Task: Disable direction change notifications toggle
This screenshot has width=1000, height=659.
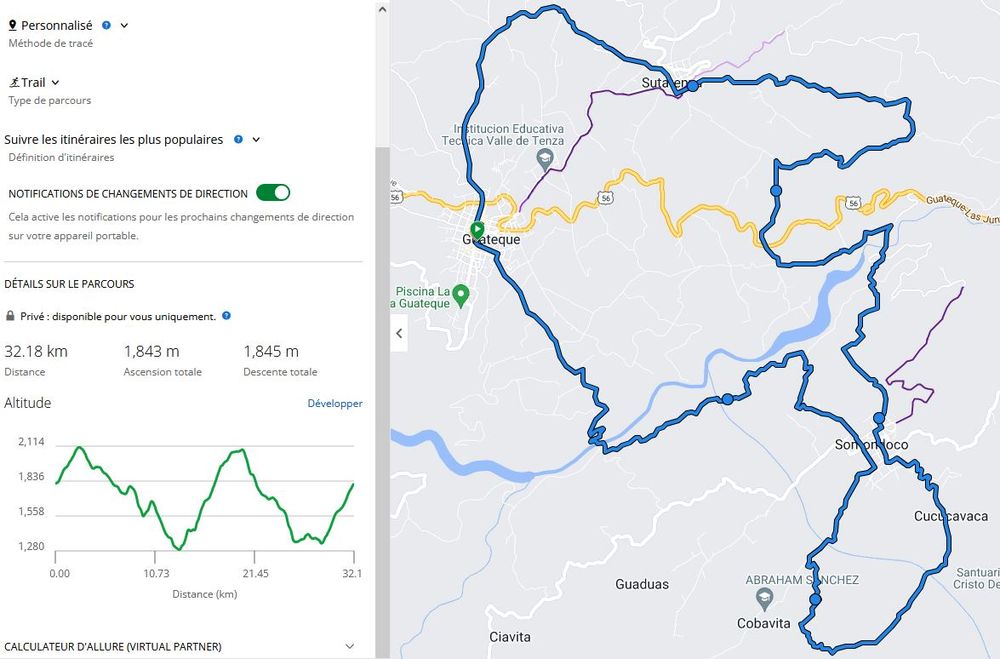Action: click(x=273, y=192)
